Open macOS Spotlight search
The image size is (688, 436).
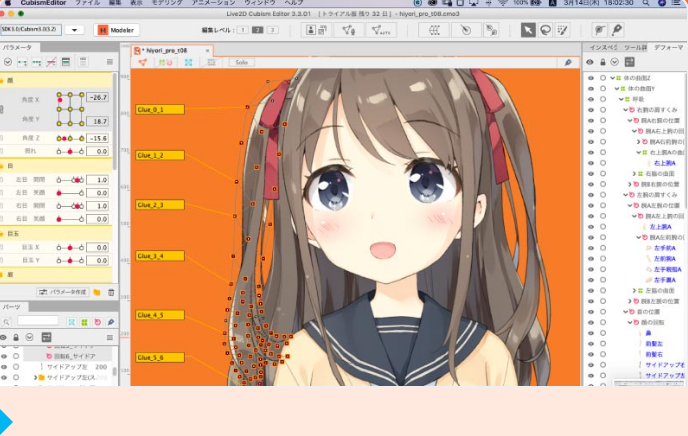click(x=646, y=3)
